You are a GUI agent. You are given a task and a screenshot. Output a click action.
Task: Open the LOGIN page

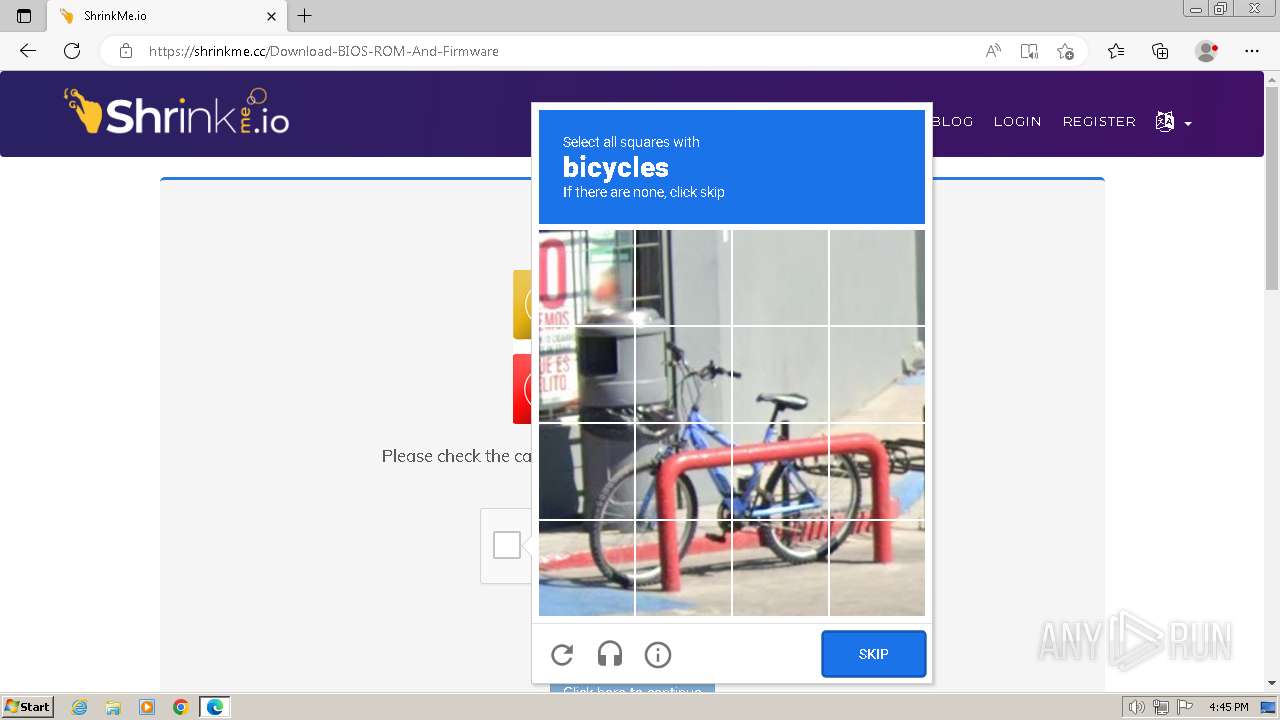(x=1017, y=121)
